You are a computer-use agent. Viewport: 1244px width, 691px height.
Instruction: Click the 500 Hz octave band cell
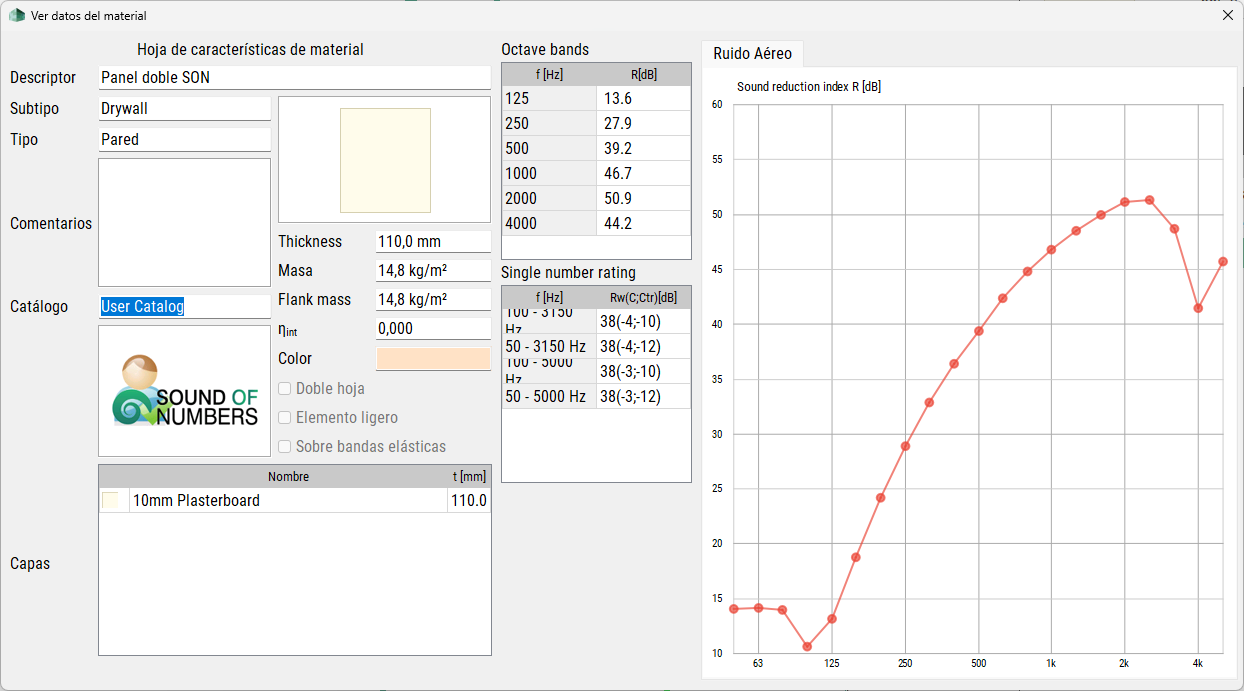coord(549,148)
